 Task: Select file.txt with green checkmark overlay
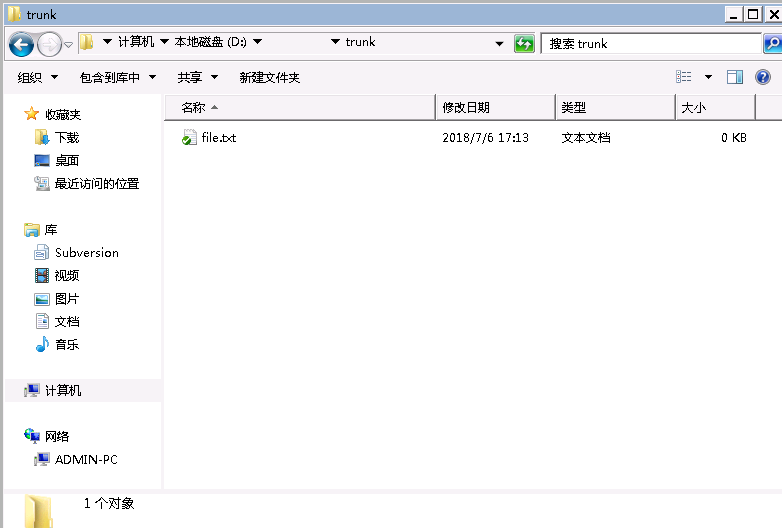[x=209, y=138]
